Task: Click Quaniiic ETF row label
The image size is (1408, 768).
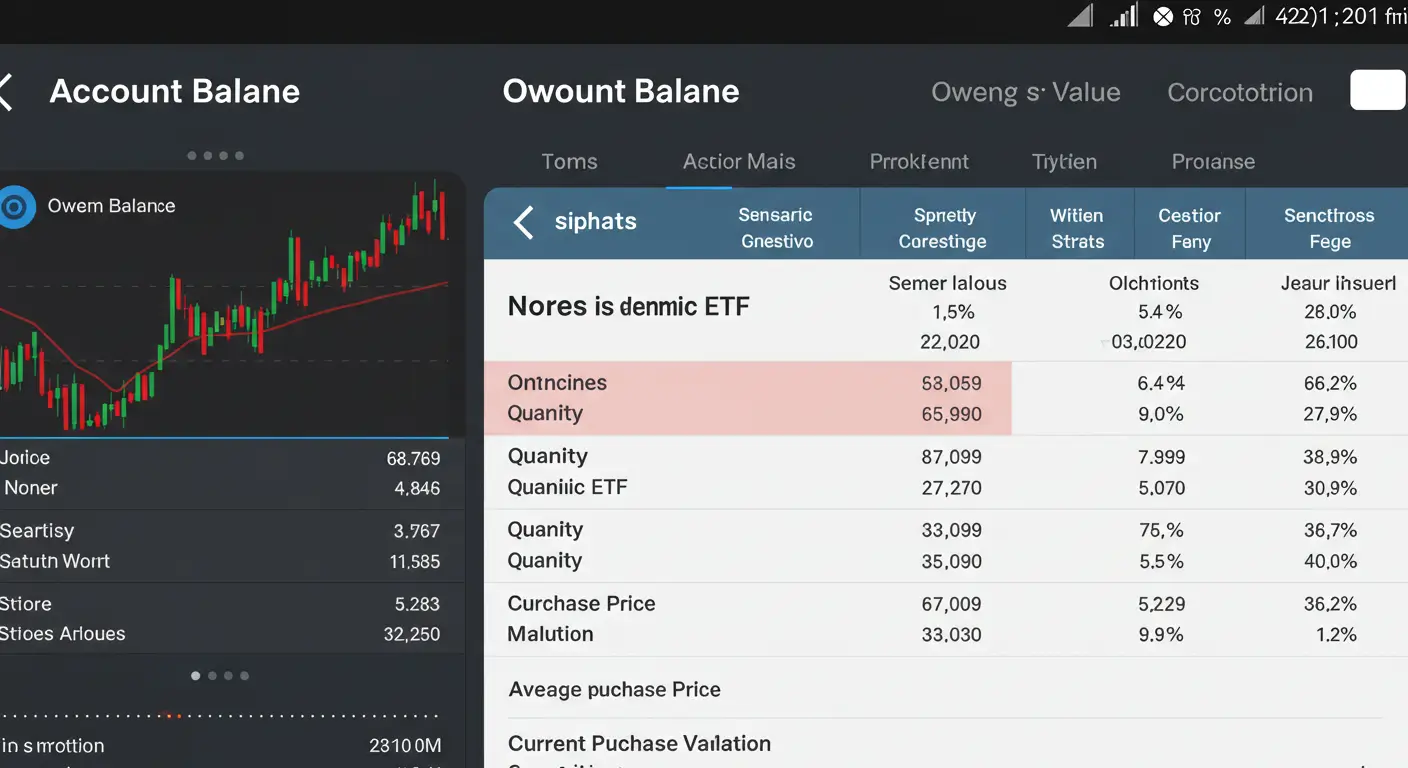Action: [567, 488]
